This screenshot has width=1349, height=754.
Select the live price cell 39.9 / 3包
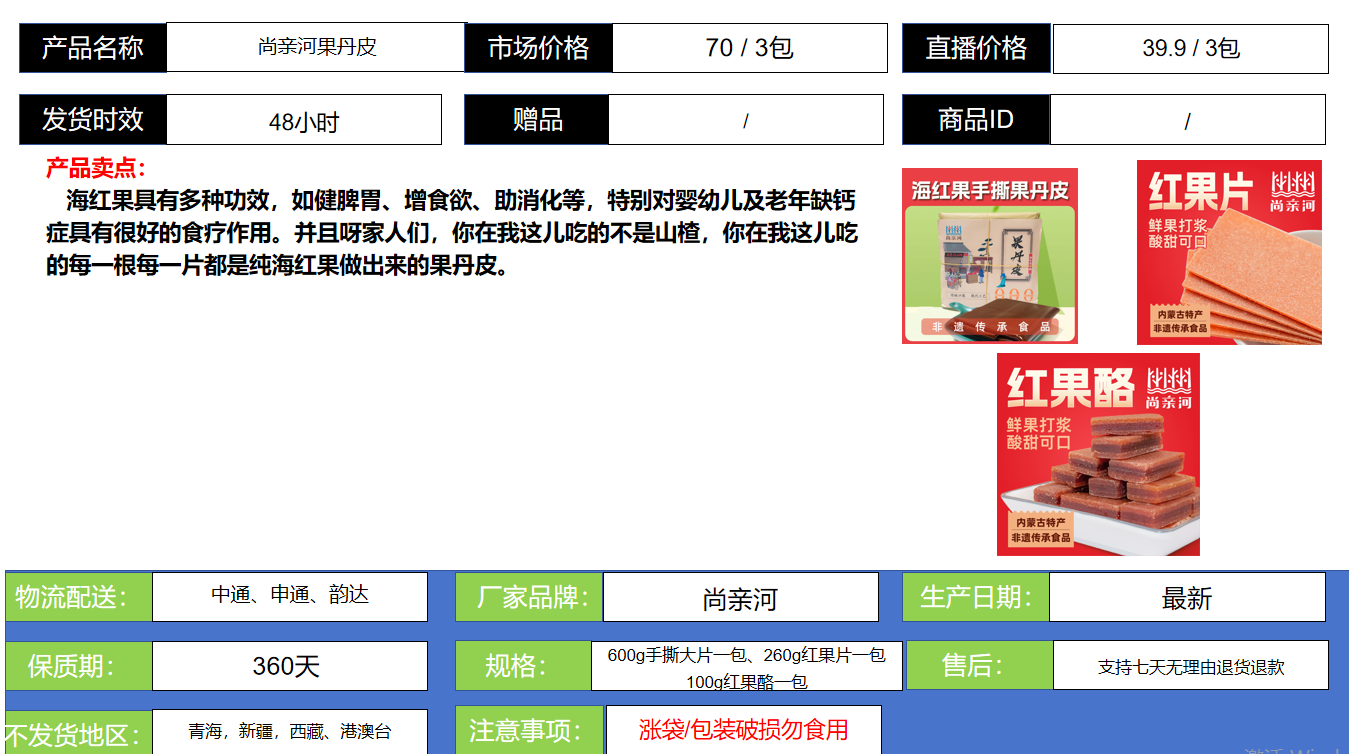pyautogui.click(x=1190, y=49)
